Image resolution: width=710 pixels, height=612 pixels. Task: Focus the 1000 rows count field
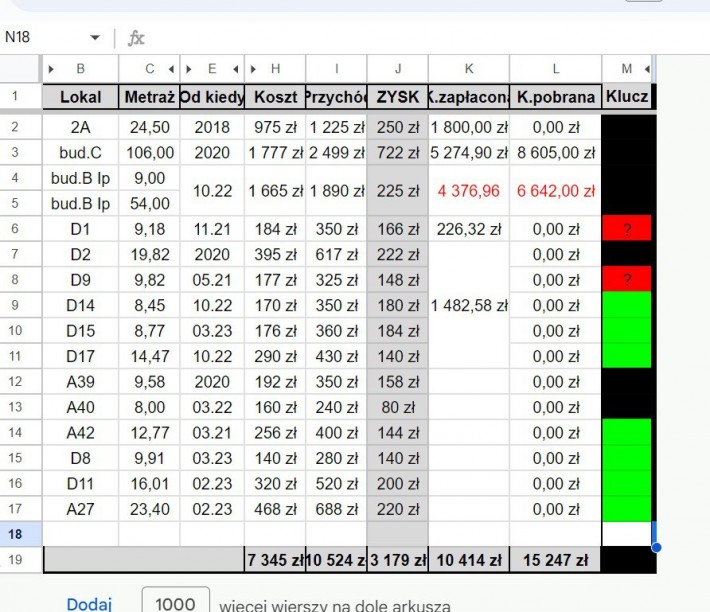(x=176, y=603)
